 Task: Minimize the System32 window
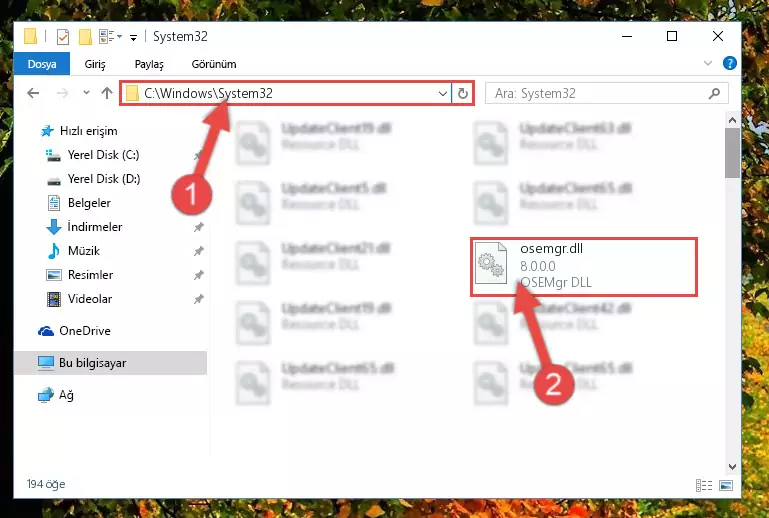point(627,37)
